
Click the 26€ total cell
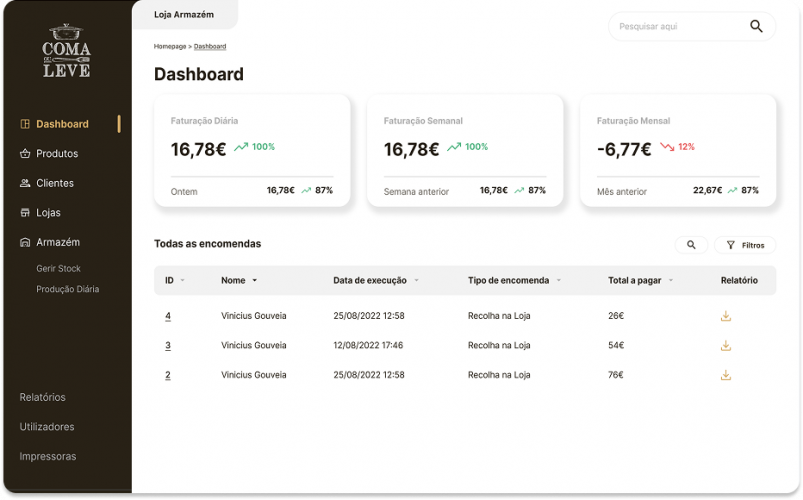tap(616, 316)
